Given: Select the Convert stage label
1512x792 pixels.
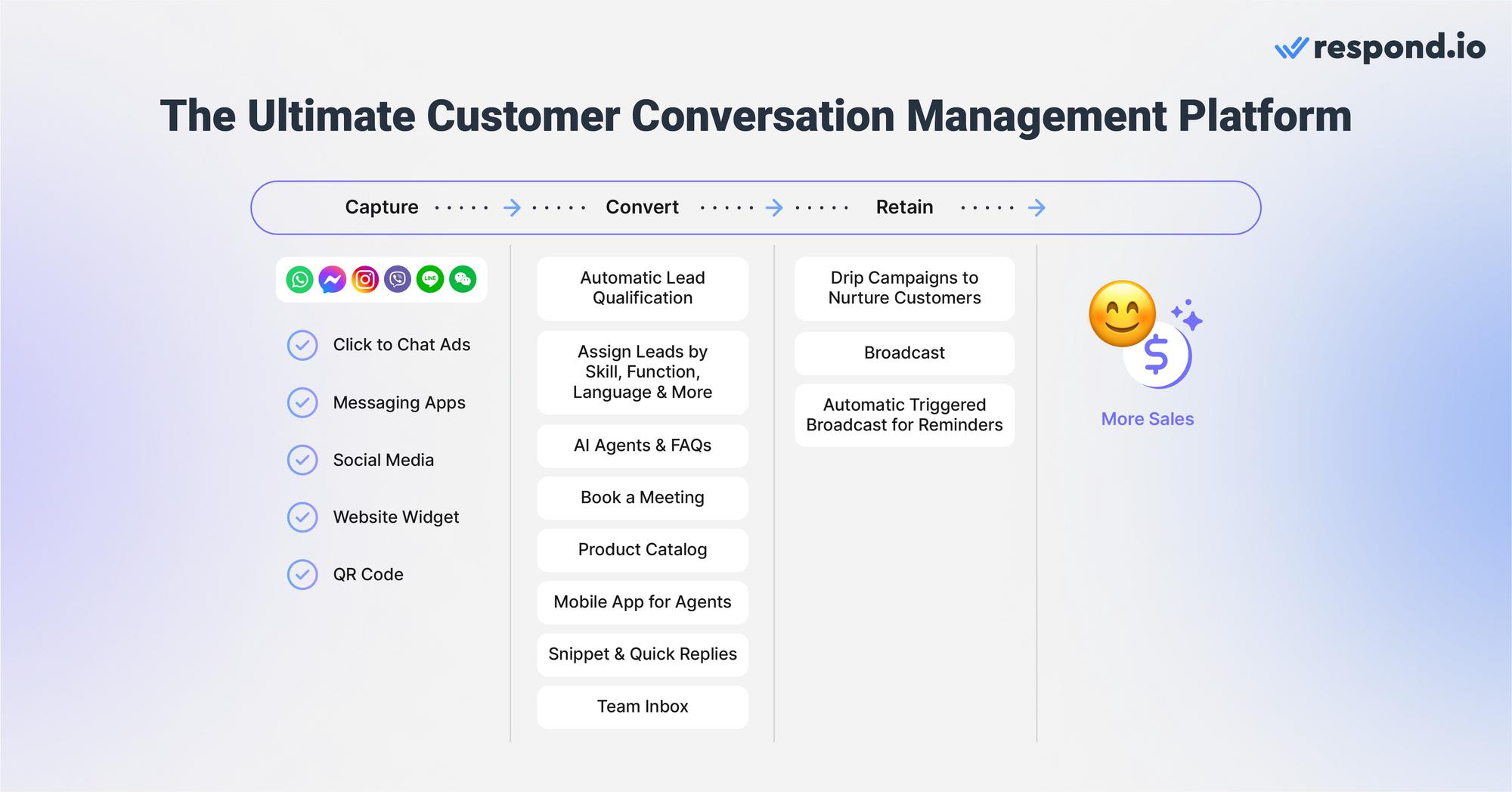Looking at the screenshot, I should point(643,207).
